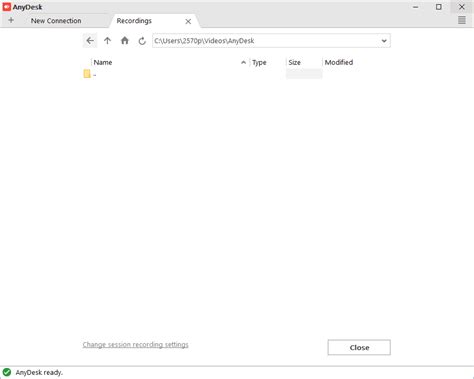Viewport: 474px width, 379px height.
Task: Open the home folder icon
Action: (125, 41)
